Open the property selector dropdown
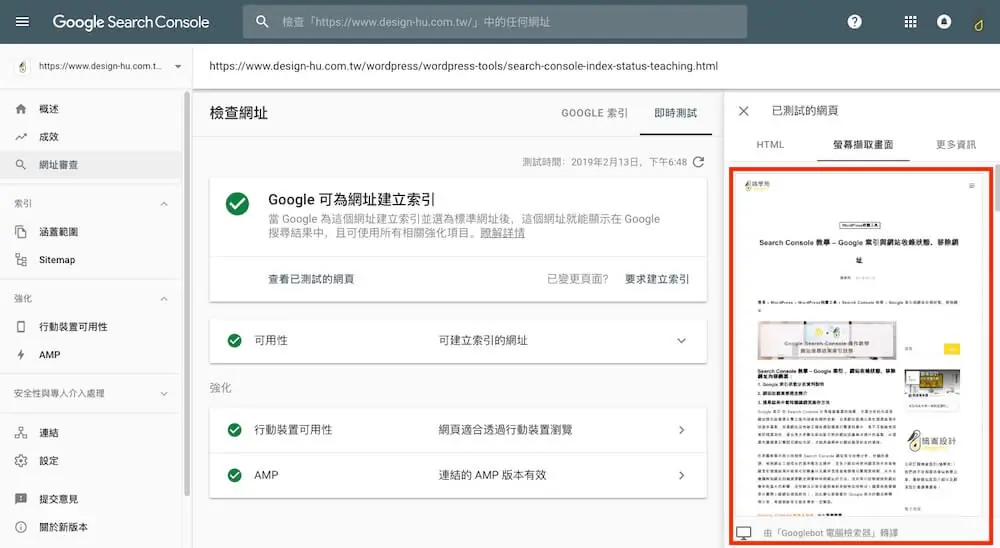 (178, 66)
